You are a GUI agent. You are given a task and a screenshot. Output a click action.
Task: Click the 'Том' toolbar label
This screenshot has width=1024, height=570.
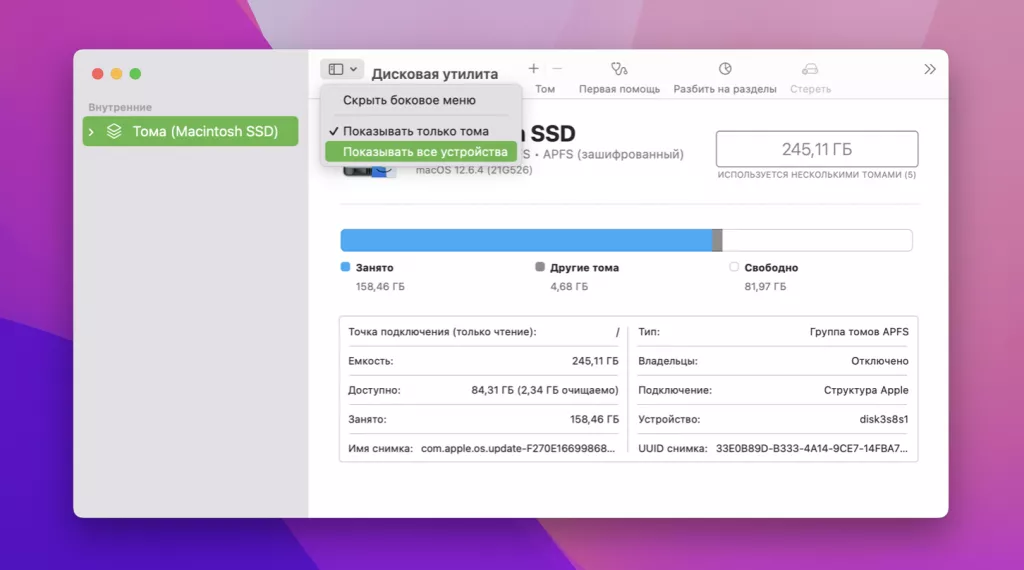click(x=545, y=89)
